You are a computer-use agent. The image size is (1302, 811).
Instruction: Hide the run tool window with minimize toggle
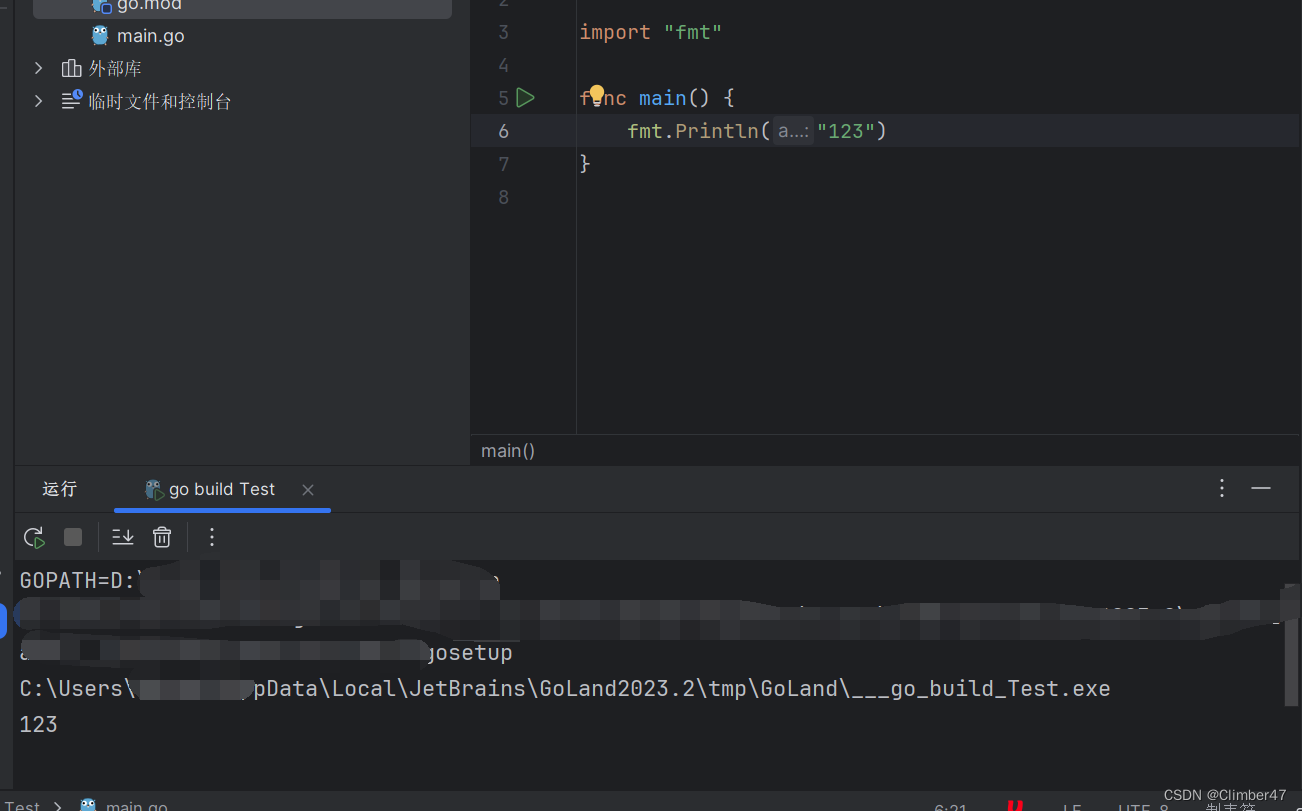click(1260, 488)
